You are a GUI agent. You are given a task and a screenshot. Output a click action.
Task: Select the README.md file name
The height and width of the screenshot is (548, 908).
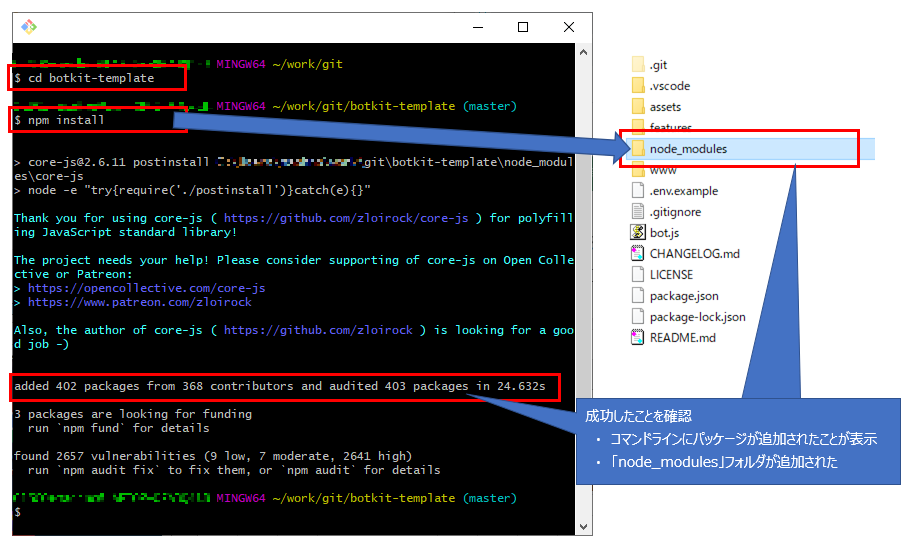683,338
